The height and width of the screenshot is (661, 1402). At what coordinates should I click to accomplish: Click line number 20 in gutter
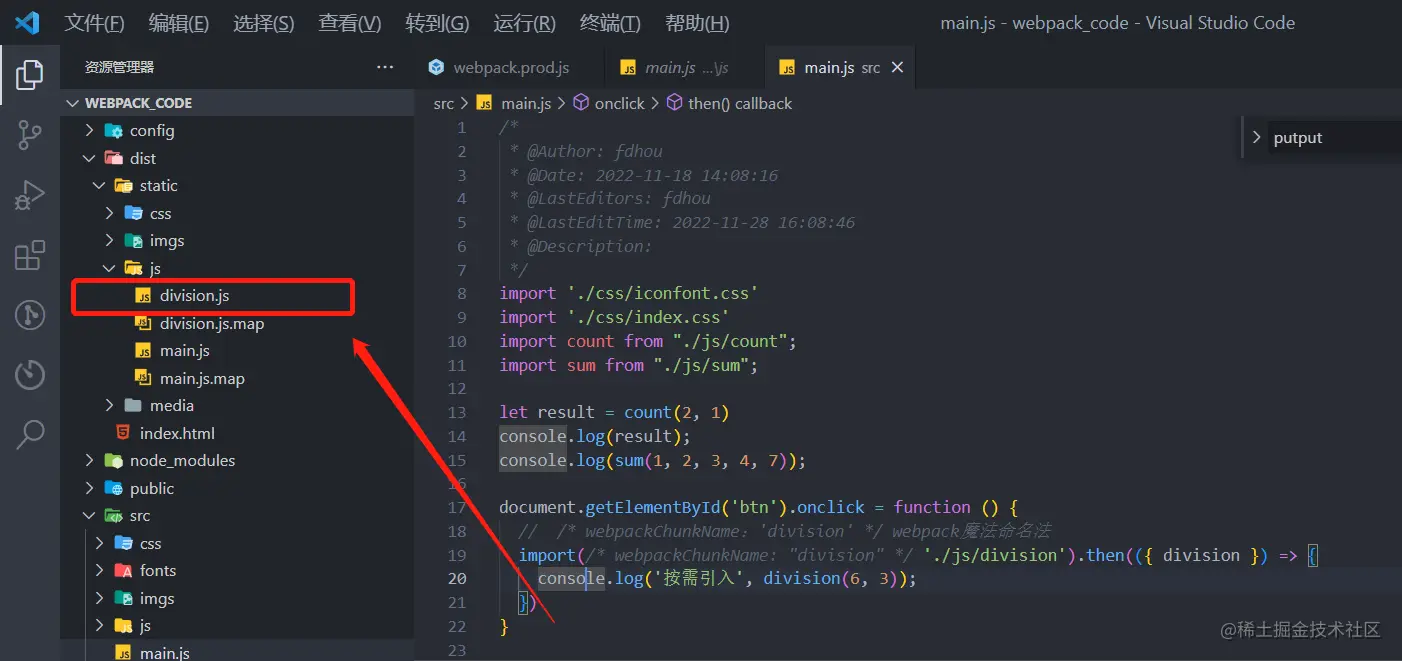457,578
